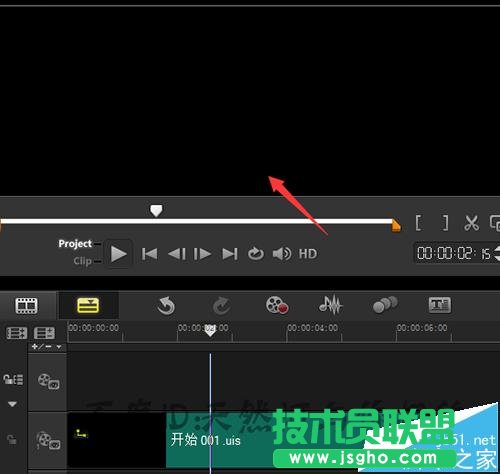This screenshot has width=500, height=474.
Task: Set Mark-in with left bracket icon
Action: tap(419, 223)
